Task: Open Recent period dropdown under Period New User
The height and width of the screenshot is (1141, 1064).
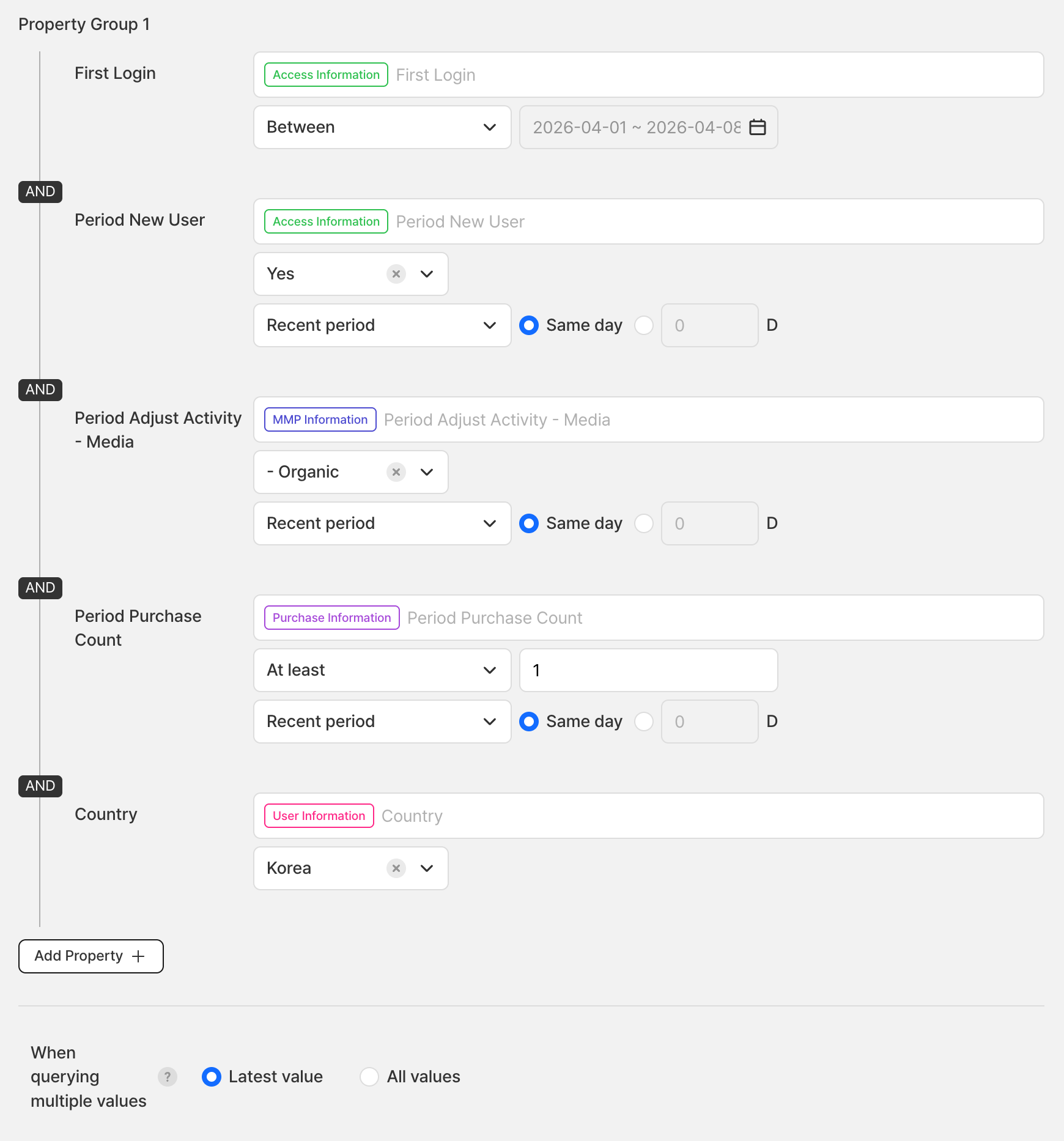Action: [x=382, y=325]
